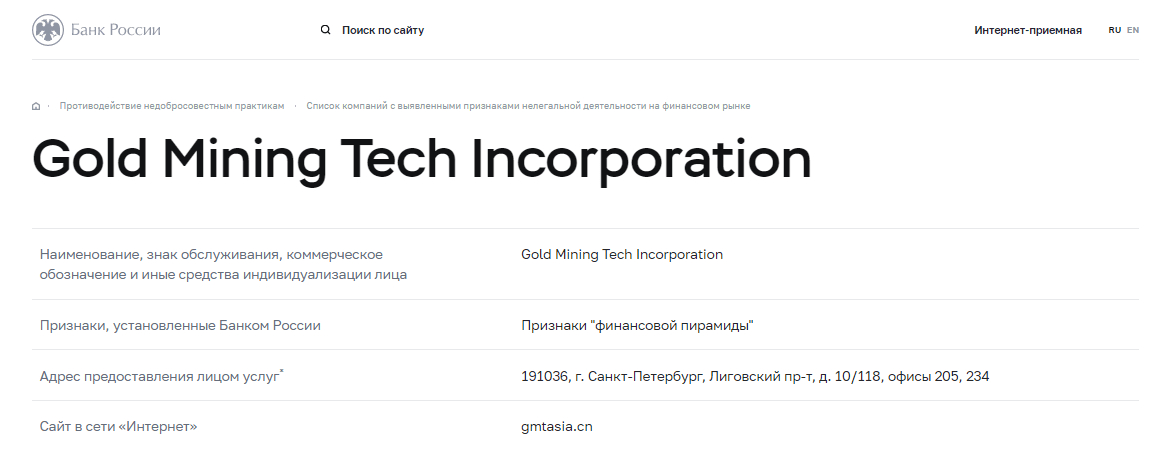
Task: Open breadcrumb "Противодействие недобросовестным практикам"
Action: (172, 106)
